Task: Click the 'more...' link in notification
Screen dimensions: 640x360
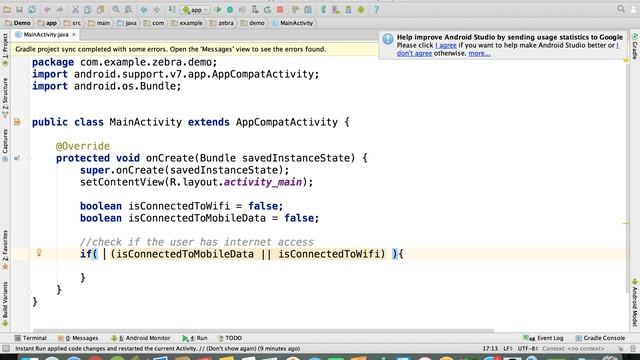Action: 479,53
